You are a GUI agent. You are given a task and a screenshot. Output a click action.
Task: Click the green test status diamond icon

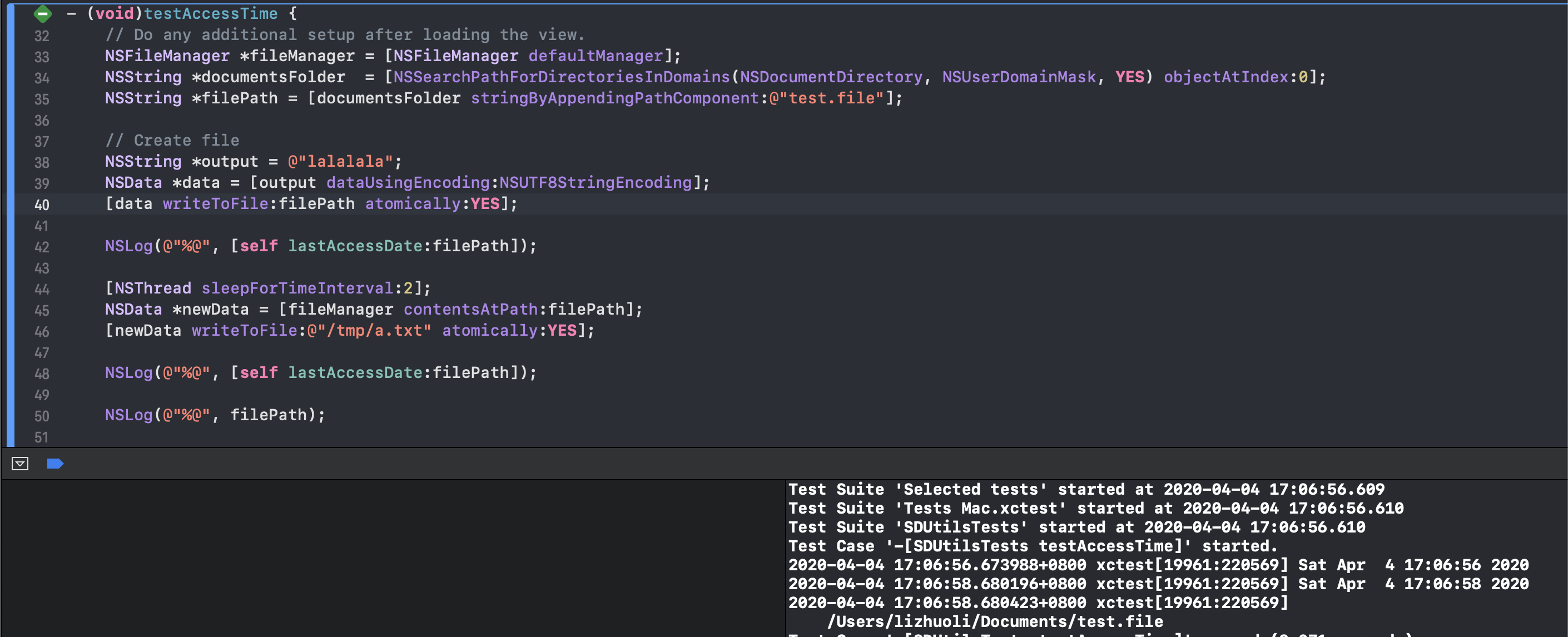(x=43, y=13)
